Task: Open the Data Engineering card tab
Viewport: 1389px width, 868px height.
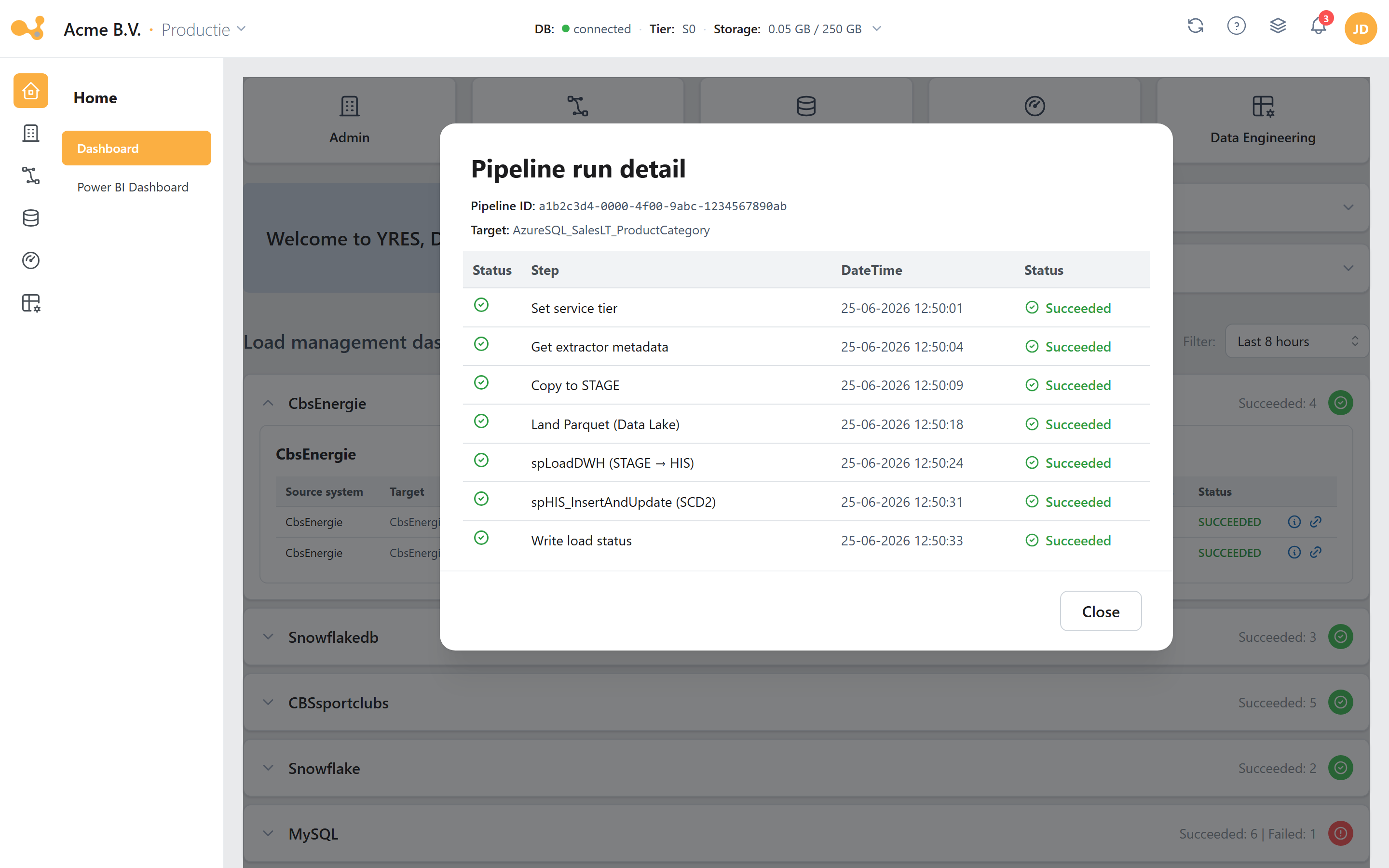Action: pyautogui.click(x=1263, y=121)
